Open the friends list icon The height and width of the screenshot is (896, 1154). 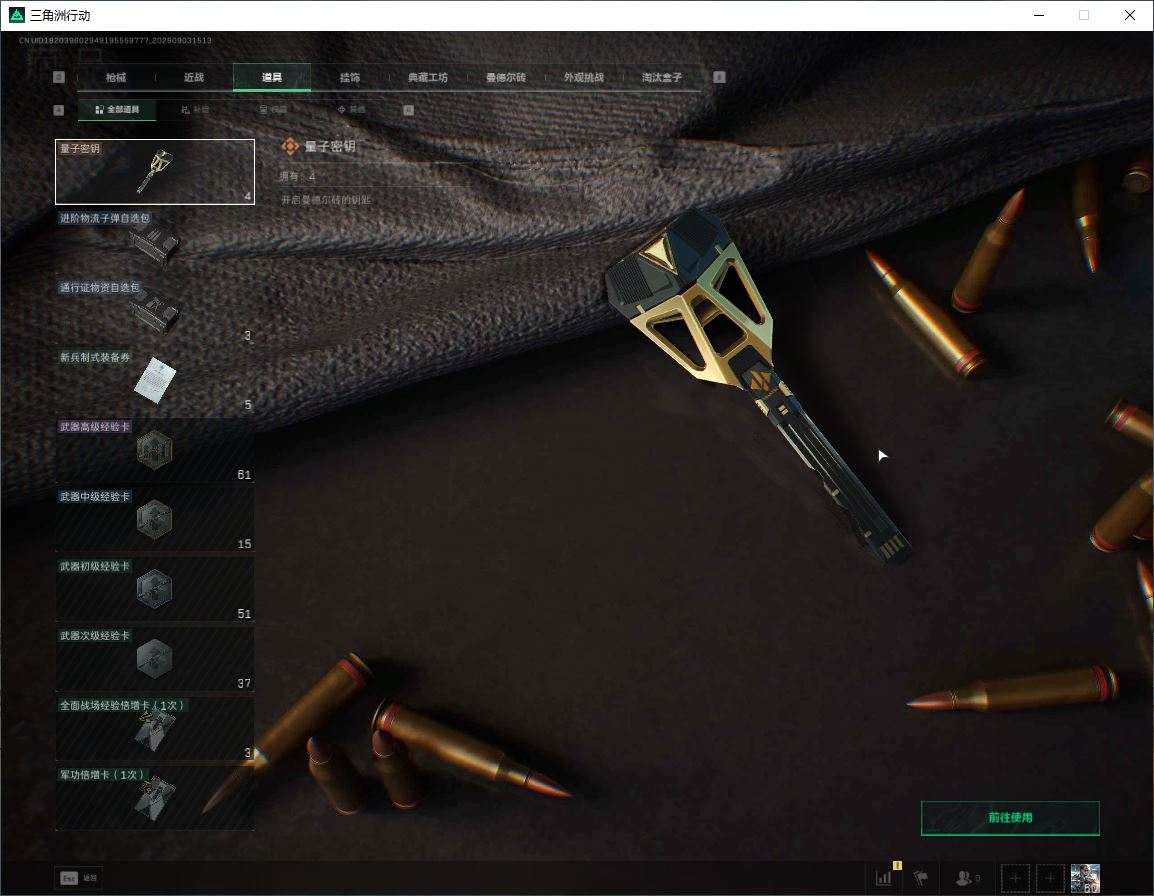click(966, 878)
